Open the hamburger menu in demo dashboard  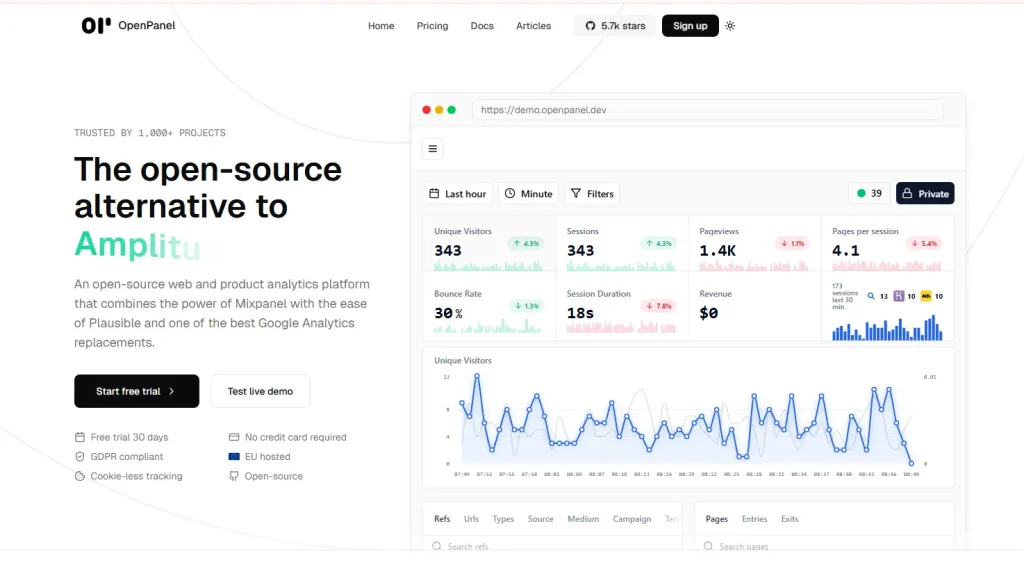[x=432, y=149]
